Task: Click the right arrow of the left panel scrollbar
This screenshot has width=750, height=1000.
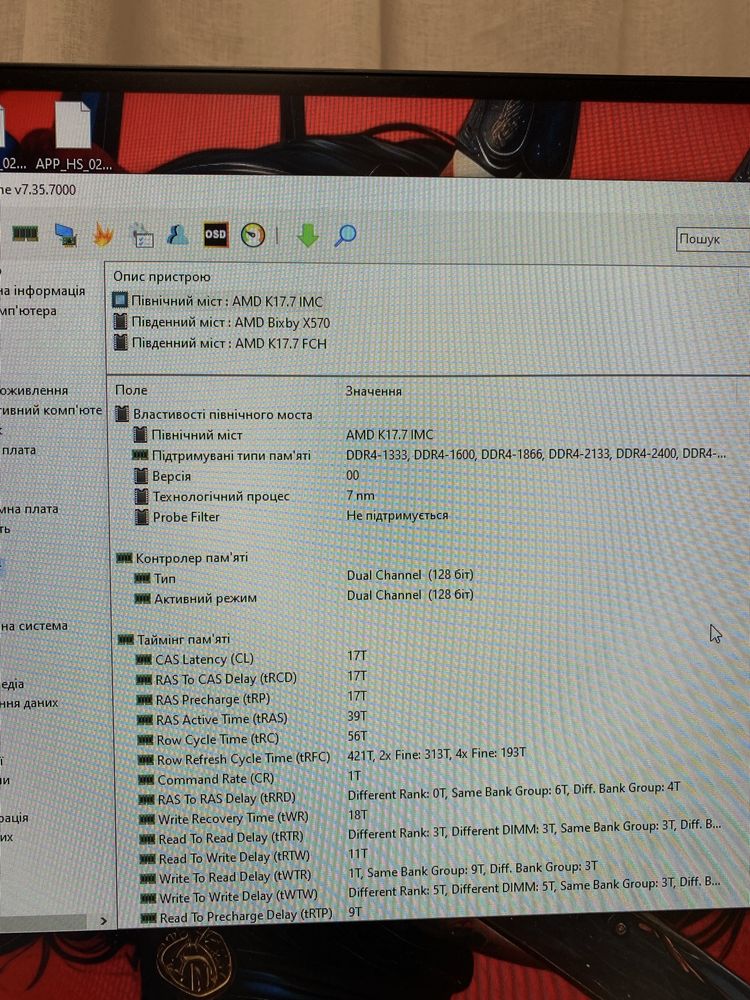Action: tap(103, 921)
